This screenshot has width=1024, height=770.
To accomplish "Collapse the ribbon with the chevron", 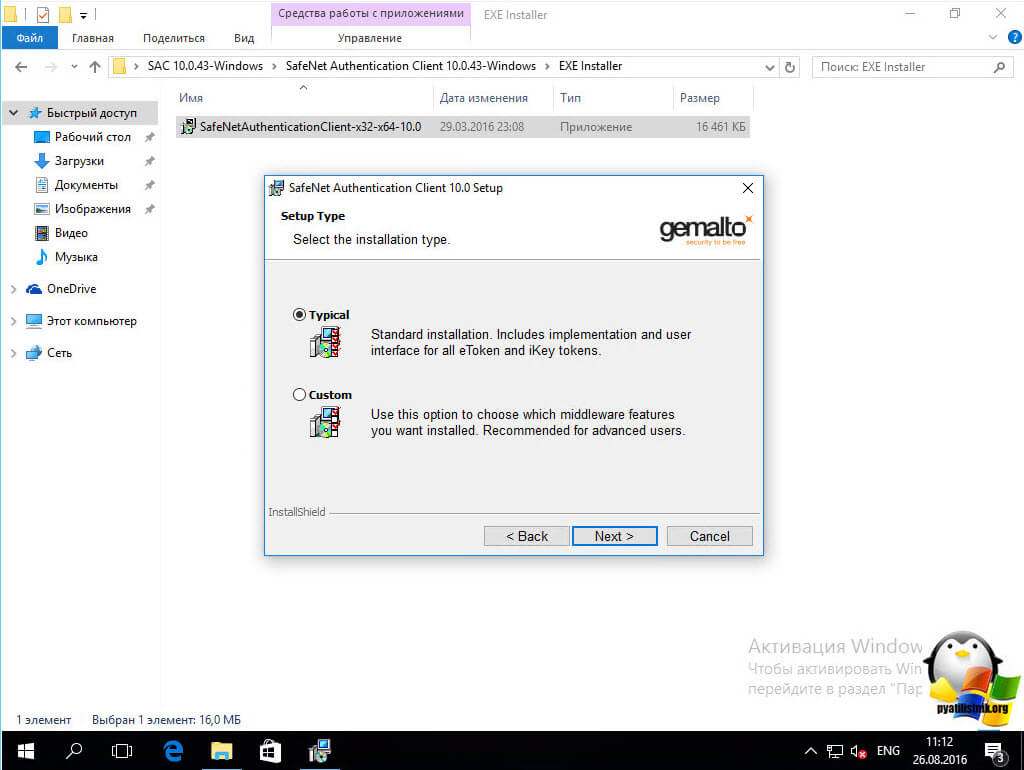I will 993,38.
